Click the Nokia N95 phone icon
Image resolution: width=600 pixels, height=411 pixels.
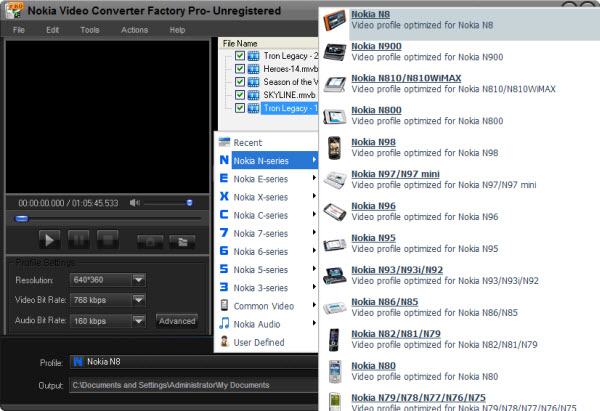click(334, 244)
